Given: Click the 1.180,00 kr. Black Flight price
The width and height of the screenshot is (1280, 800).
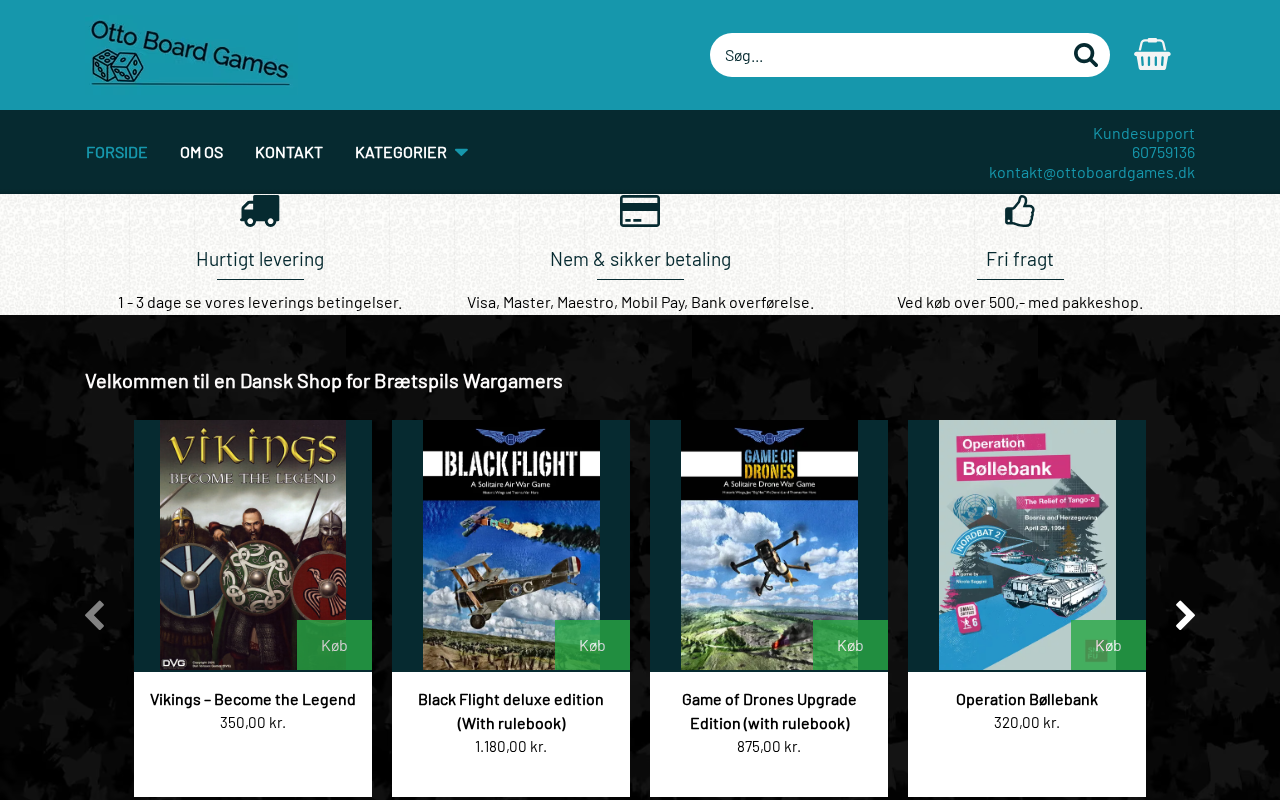Looking at the screenshot, I should 511,746.
